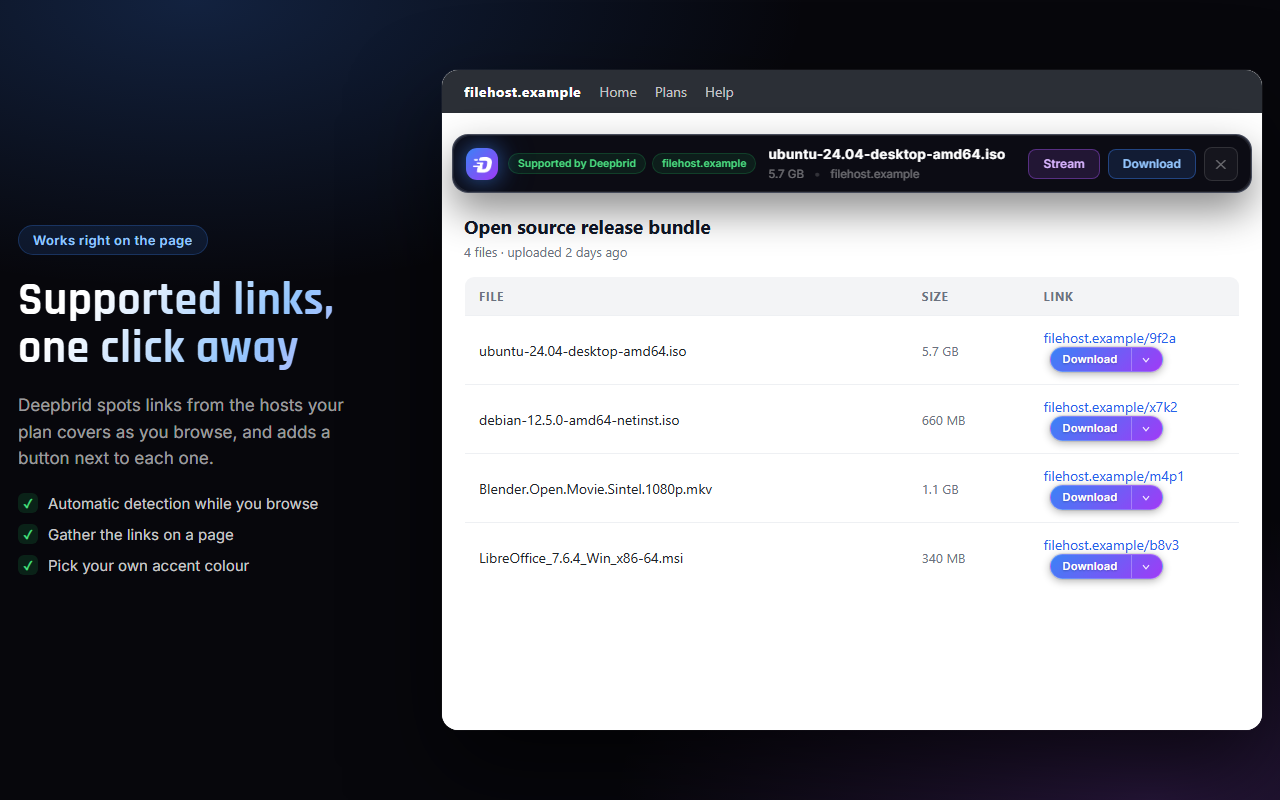Viewport: 1280px width, 800px height.
Task: Click the FILE column header
Action: (x=491, y=297)
